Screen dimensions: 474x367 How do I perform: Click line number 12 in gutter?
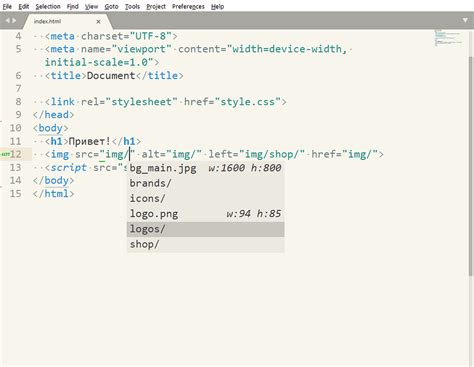(15, 154)
